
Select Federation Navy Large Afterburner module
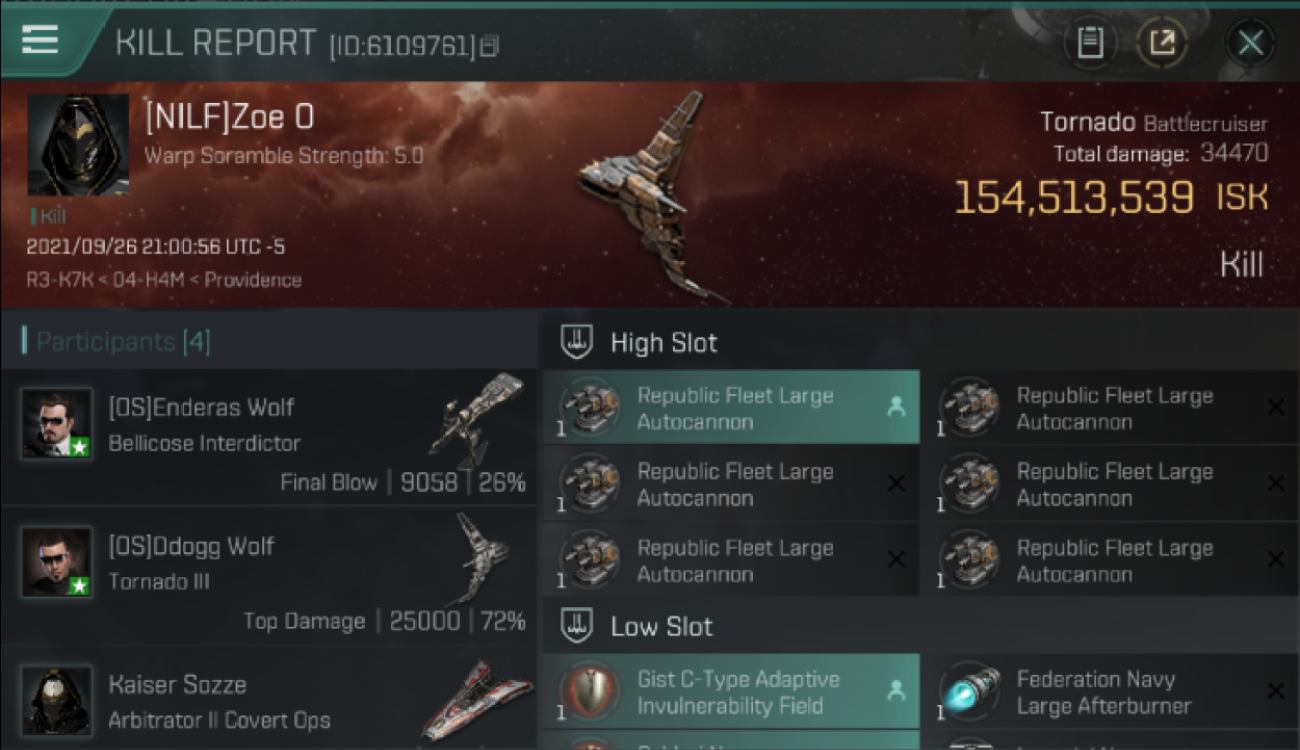1111,692
